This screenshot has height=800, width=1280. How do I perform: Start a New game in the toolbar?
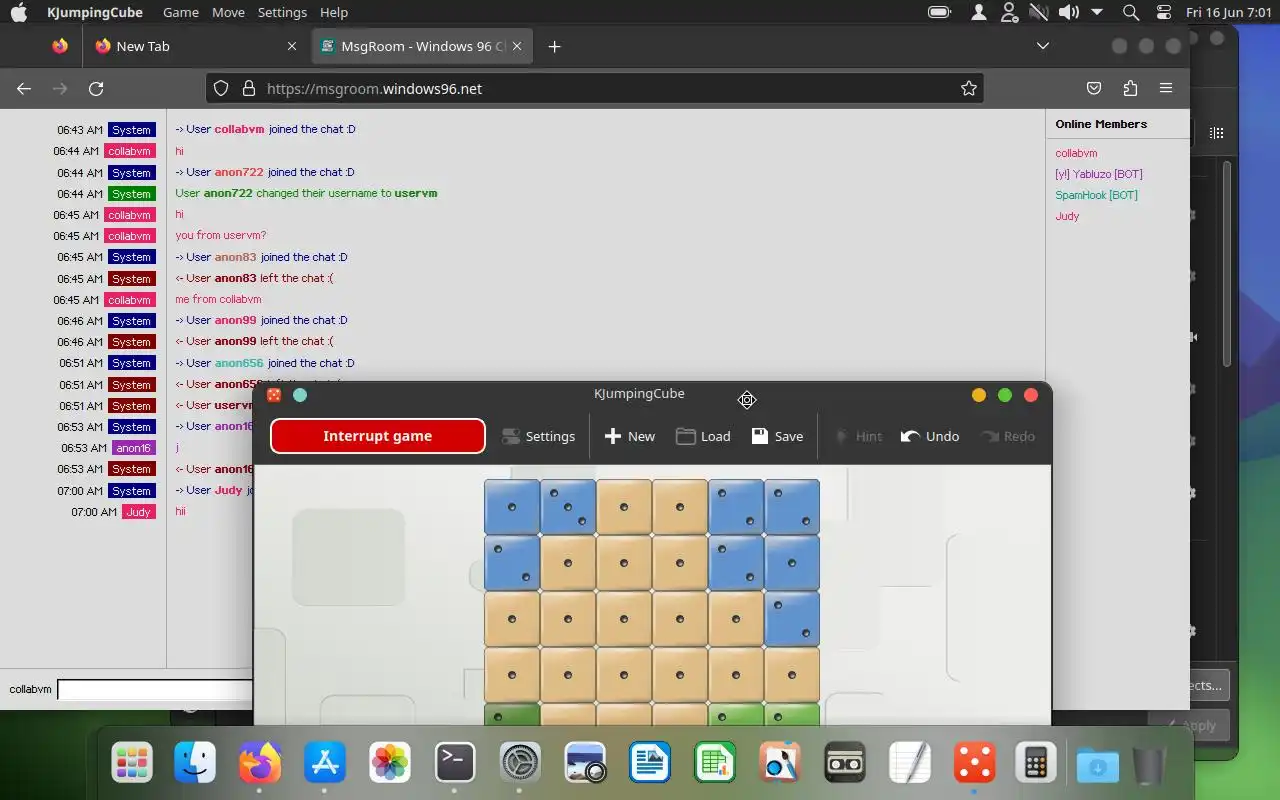pyautogui.click(x=630, y=436)
